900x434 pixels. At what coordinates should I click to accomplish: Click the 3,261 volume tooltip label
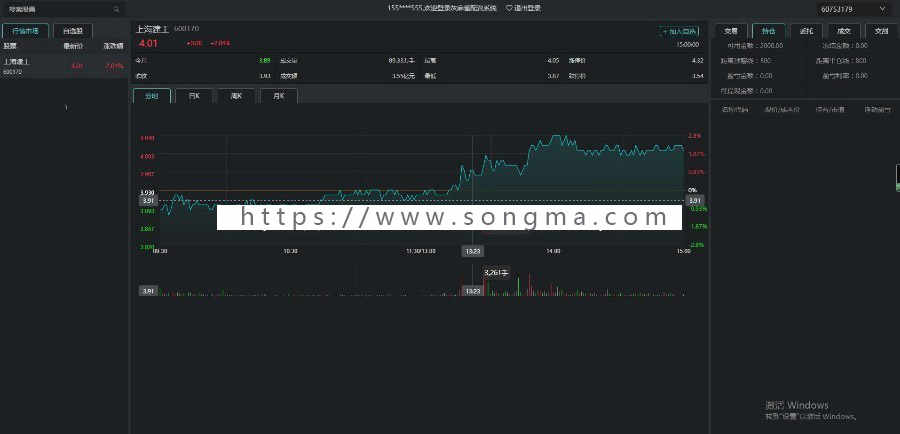[496, 273]
